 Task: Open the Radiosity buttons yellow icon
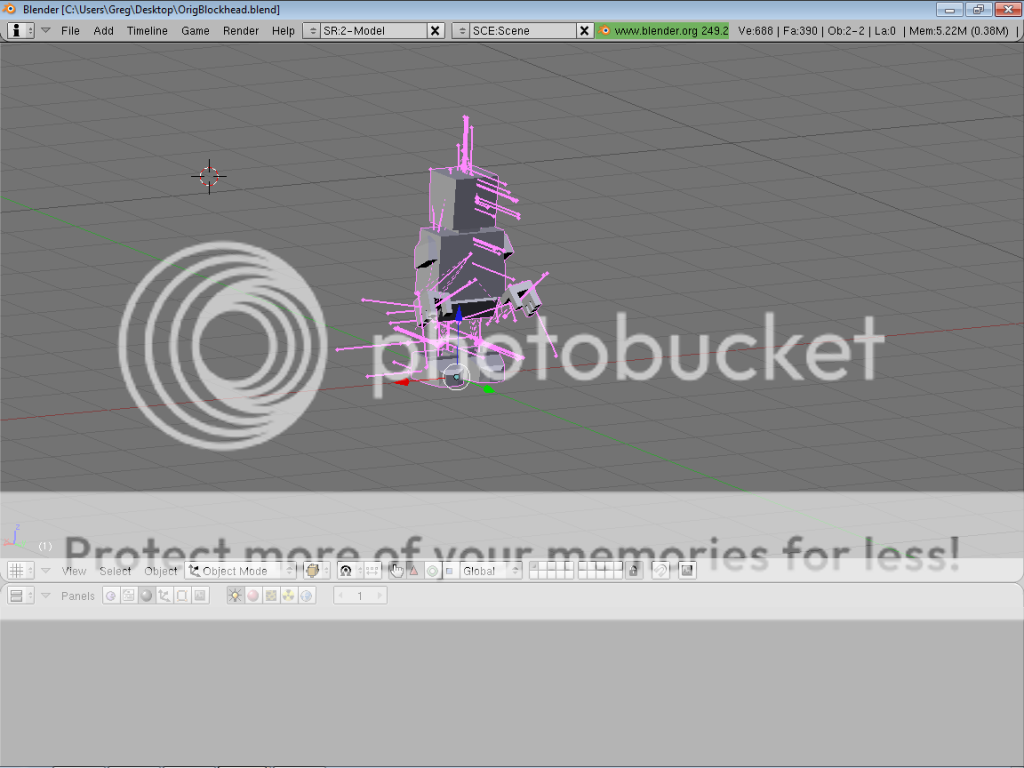click(x=288, y=596)
